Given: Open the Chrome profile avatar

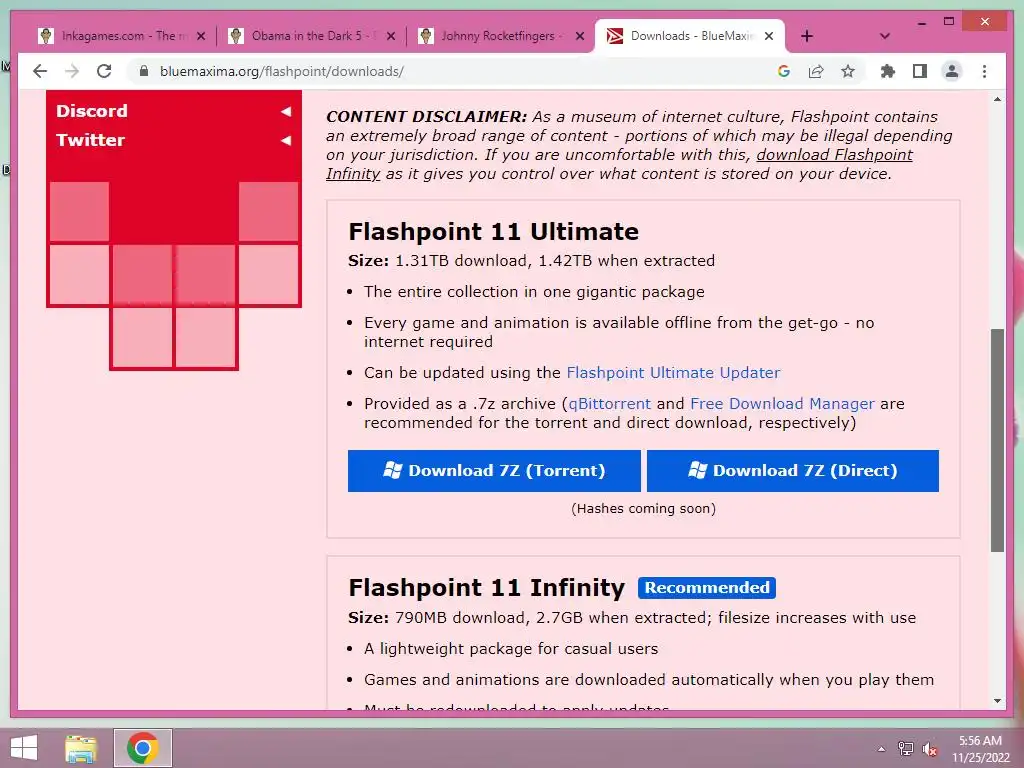Looking at the screenshot, I should click(x=952, y=71).
